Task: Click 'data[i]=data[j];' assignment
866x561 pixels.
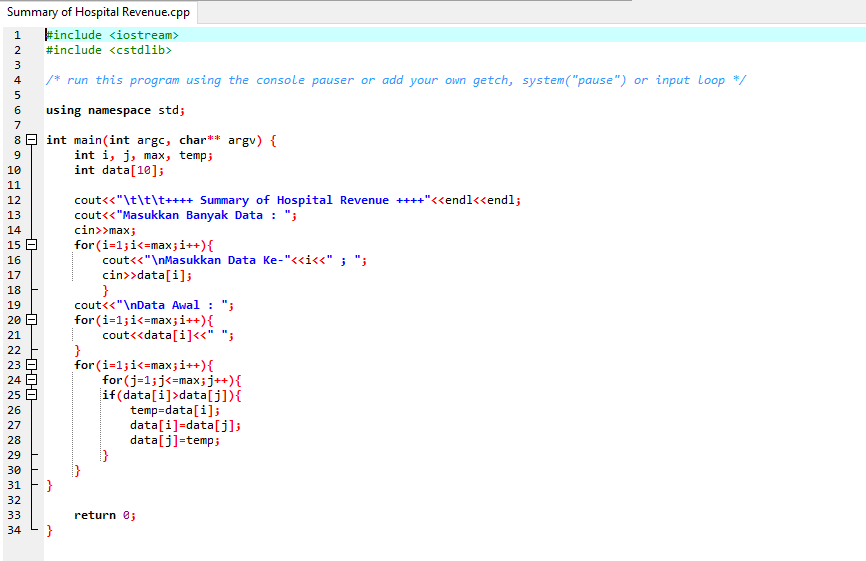Action: click(186, 425)
